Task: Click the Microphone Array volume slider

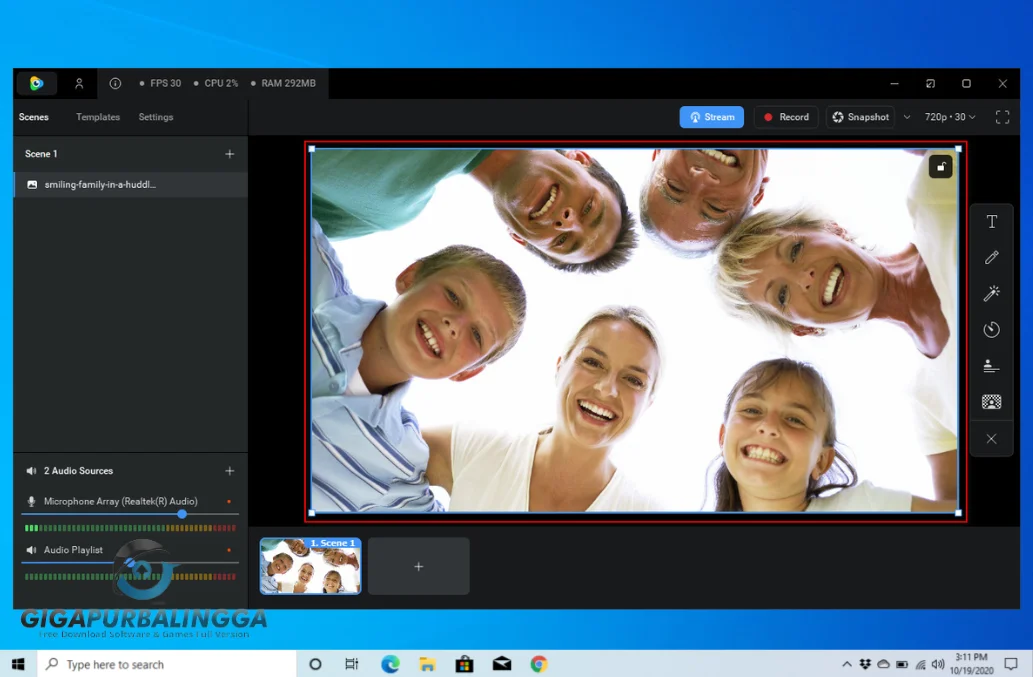Action: tap(182, 514)
